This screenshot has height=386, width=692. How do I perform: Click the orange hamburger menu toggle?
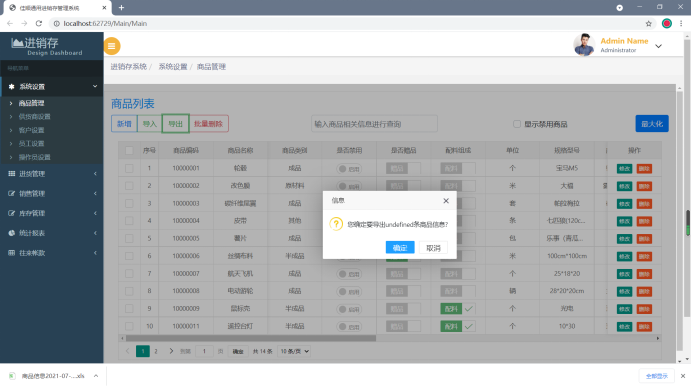click(112, 46)
